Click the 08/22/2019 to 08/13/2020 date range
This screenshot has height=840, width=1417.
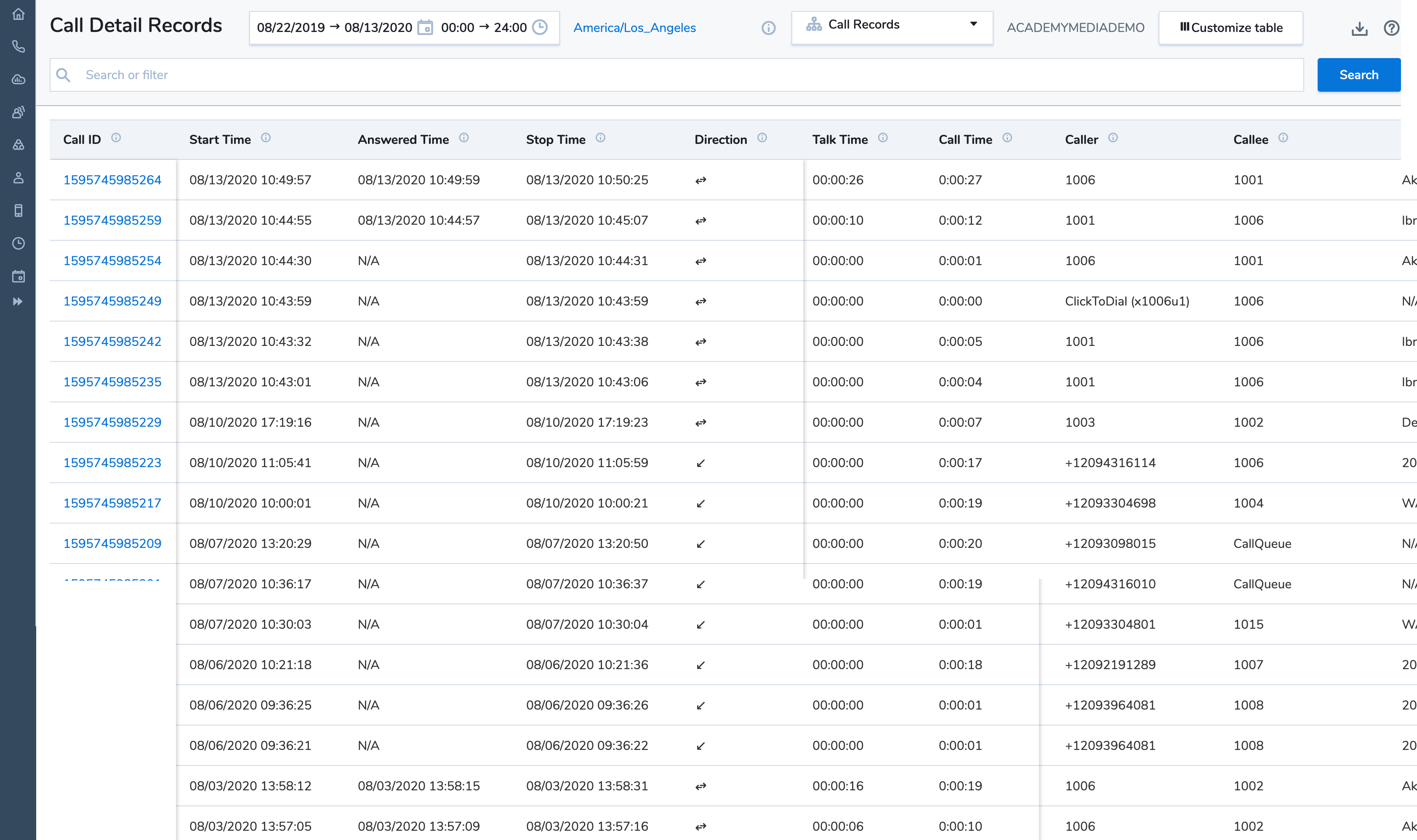[335, 28]
